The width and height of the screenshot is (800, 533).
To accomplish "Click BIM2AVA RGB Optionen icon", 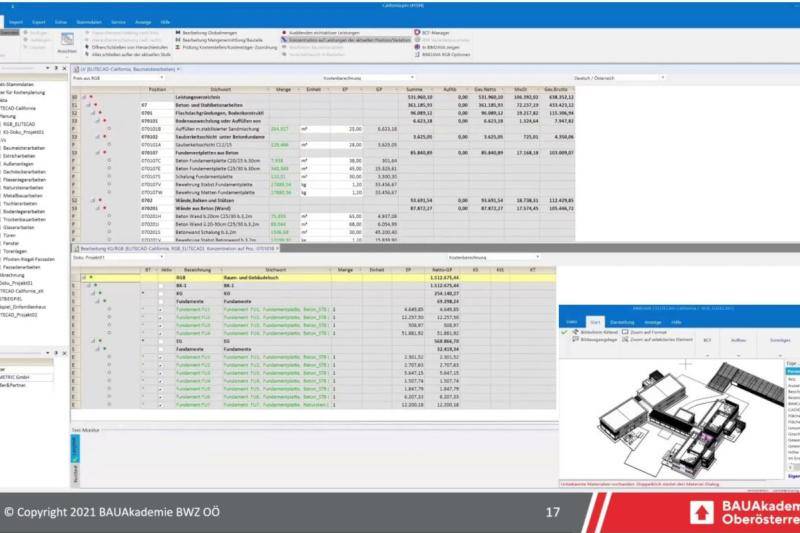I will [417, 54].
